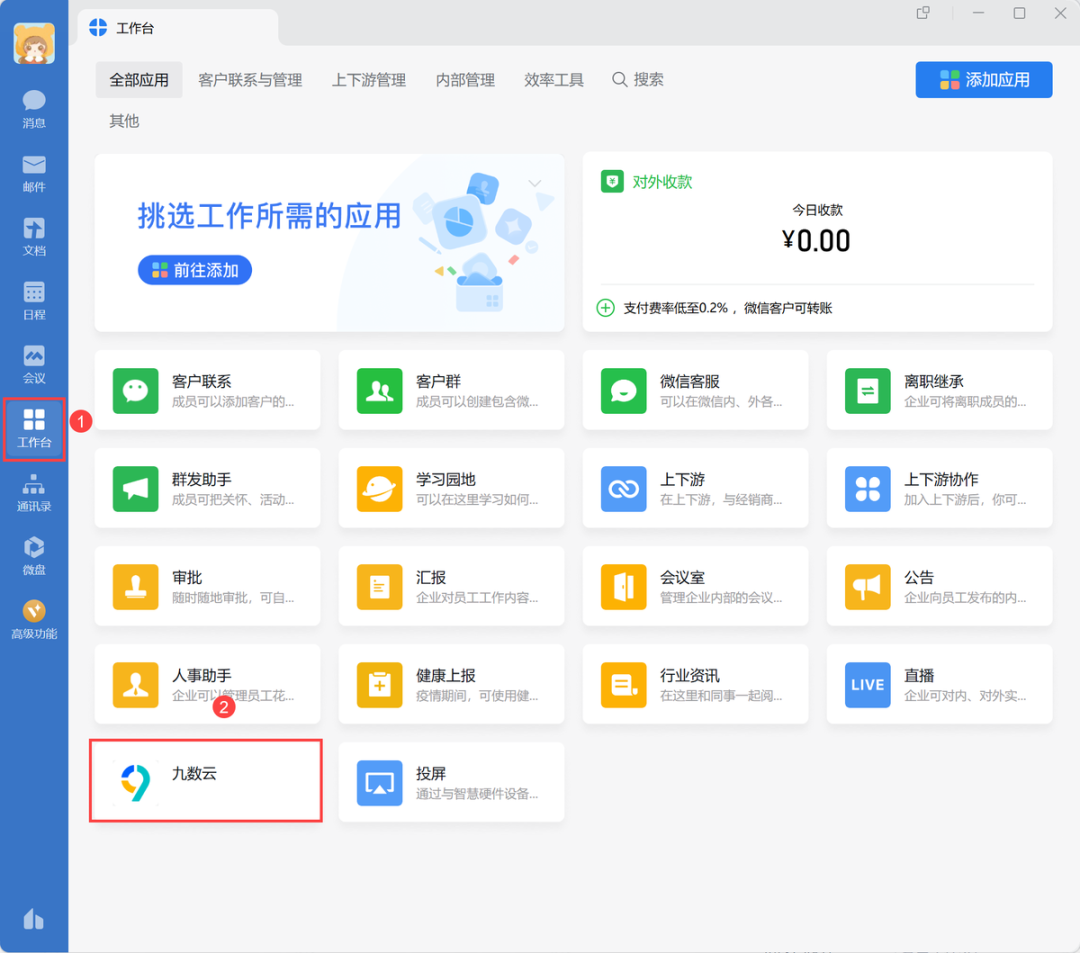This screenshot has height=953, width=1080.
Task: Switch to the 效率工具 tab
Action: (554, 80)
